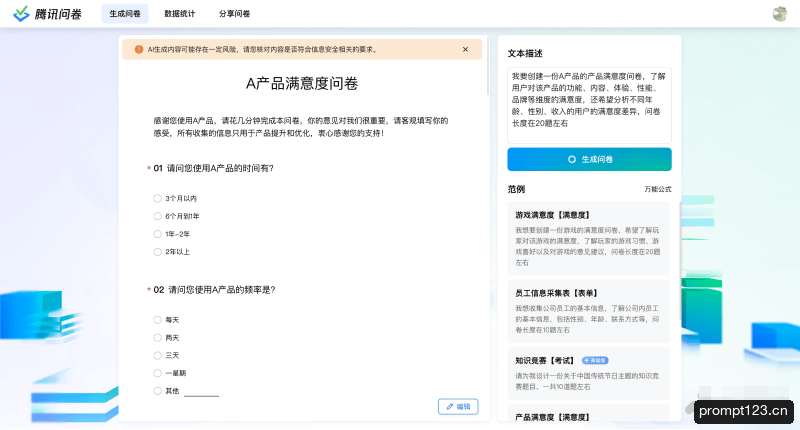
Task: Go to the 分享问卷 tab
Action: [x=235, y=14]
